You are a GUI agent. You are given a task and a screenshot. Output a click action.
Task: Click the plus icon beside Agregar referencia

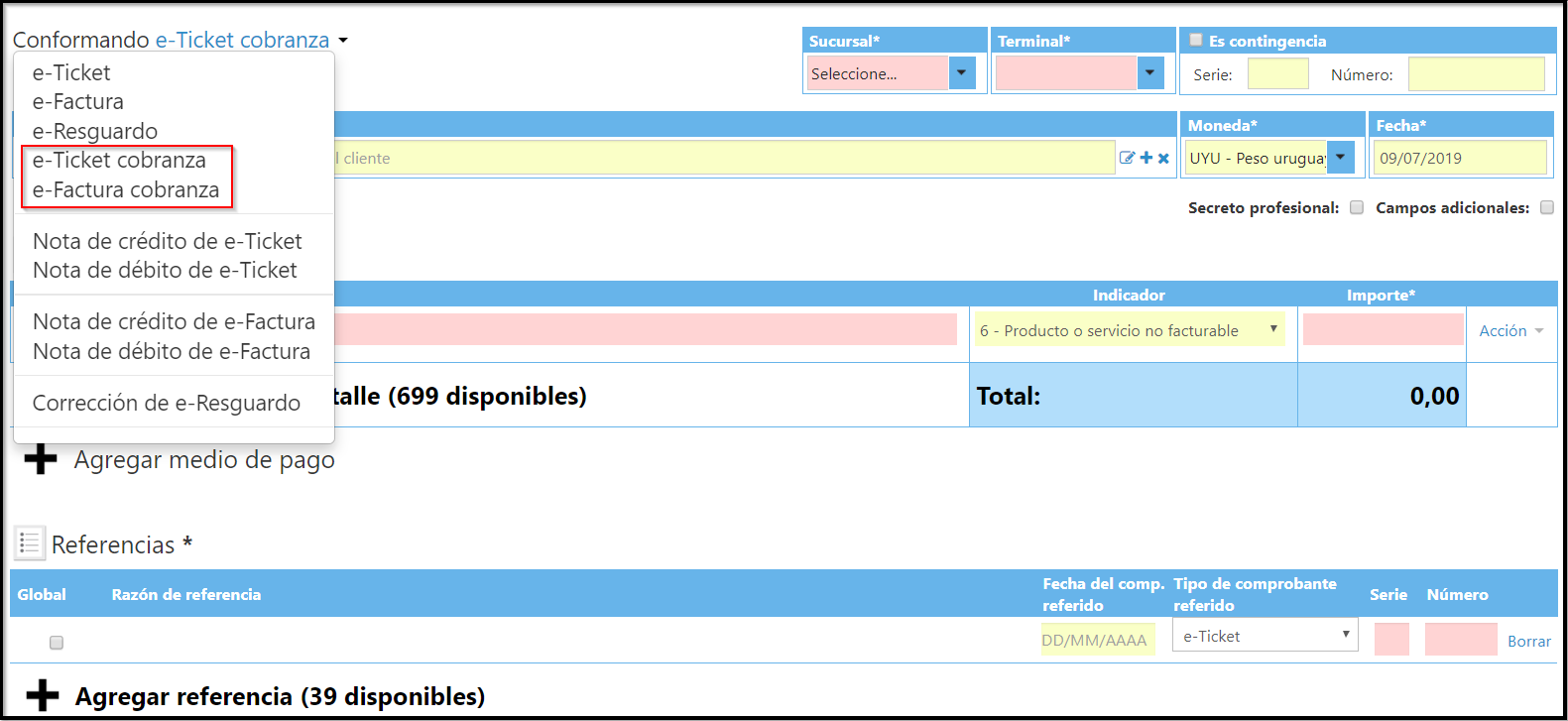tap(43, 696)
